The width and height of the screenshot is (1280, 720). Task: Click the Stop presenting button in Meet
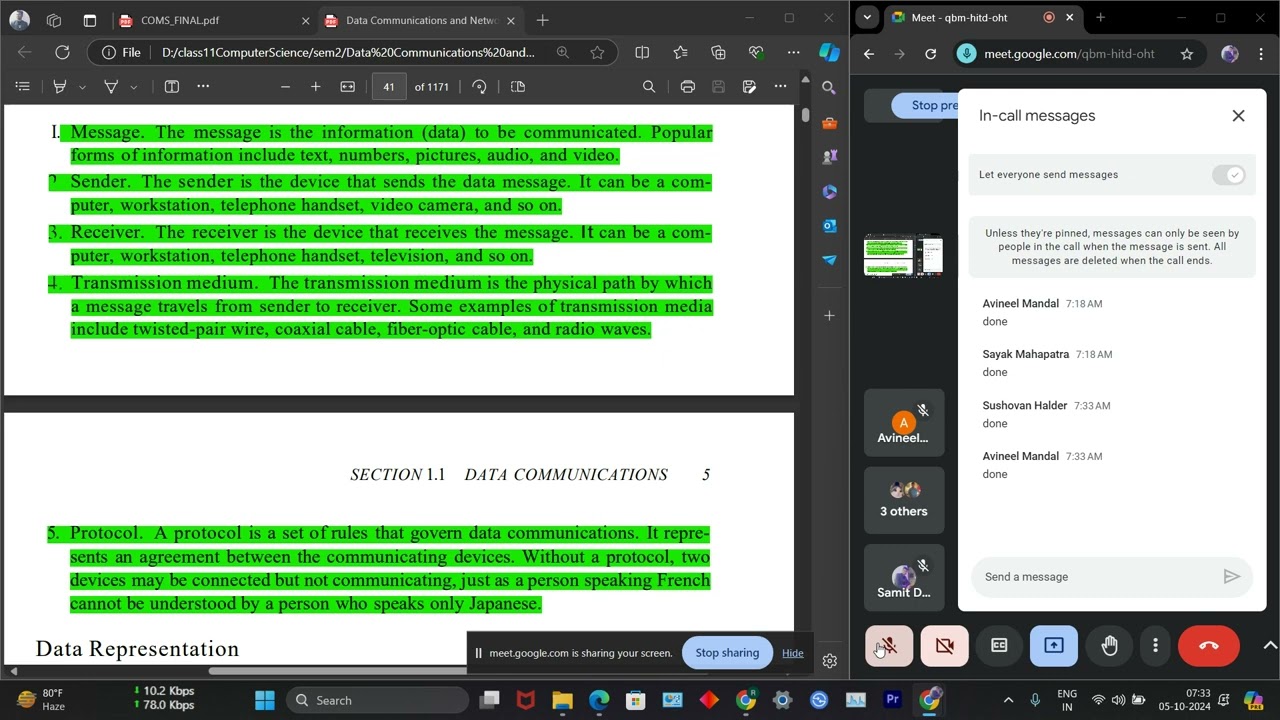[x=926, y=105]
